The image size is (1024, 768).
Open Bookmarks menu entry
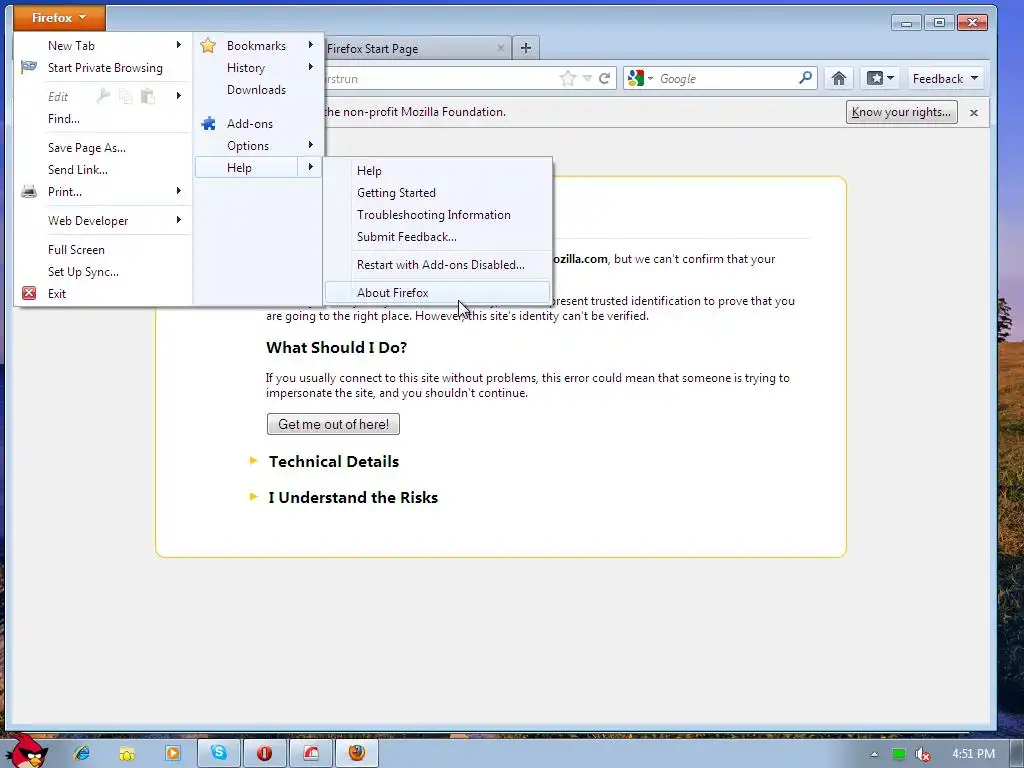point(256,46)
